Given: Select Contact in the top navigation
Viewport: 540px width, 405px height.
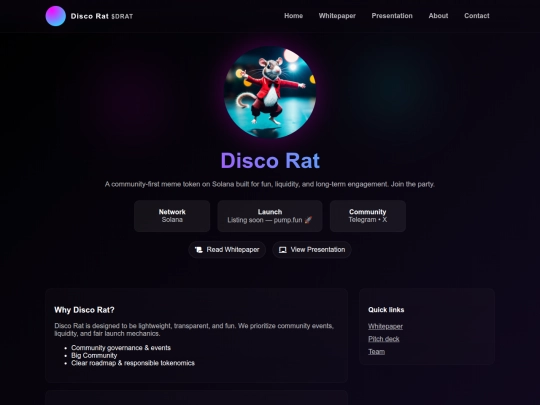Looking at the screenshot, I should (477, 16).
